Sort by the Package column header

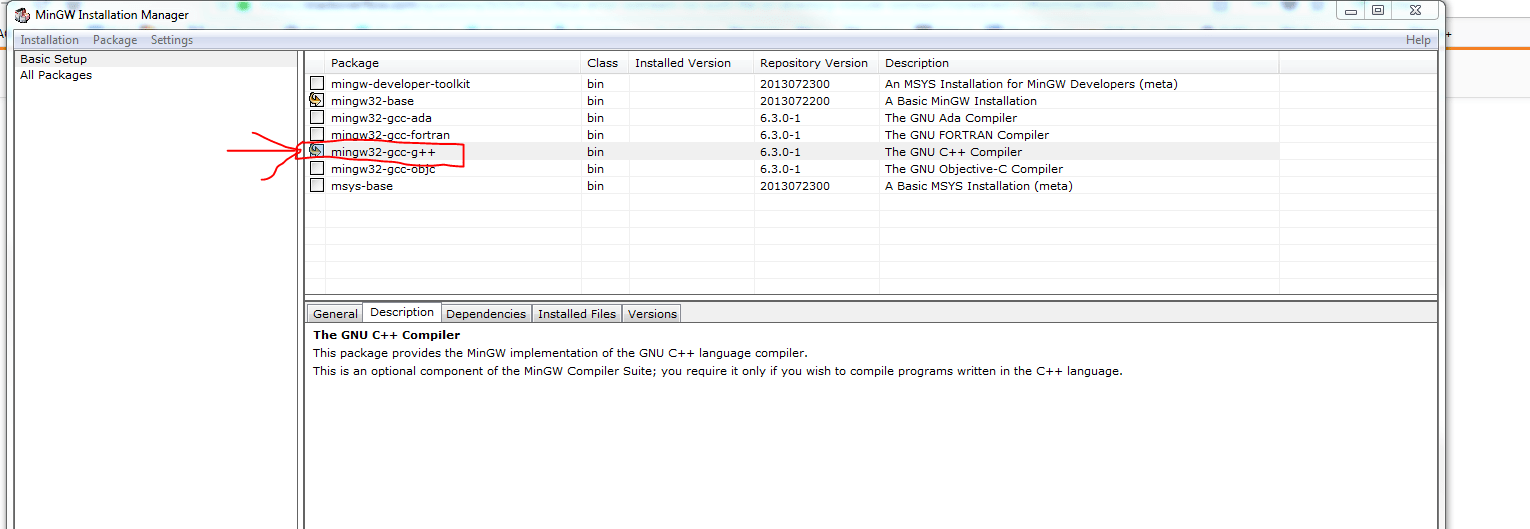(453, 63)
